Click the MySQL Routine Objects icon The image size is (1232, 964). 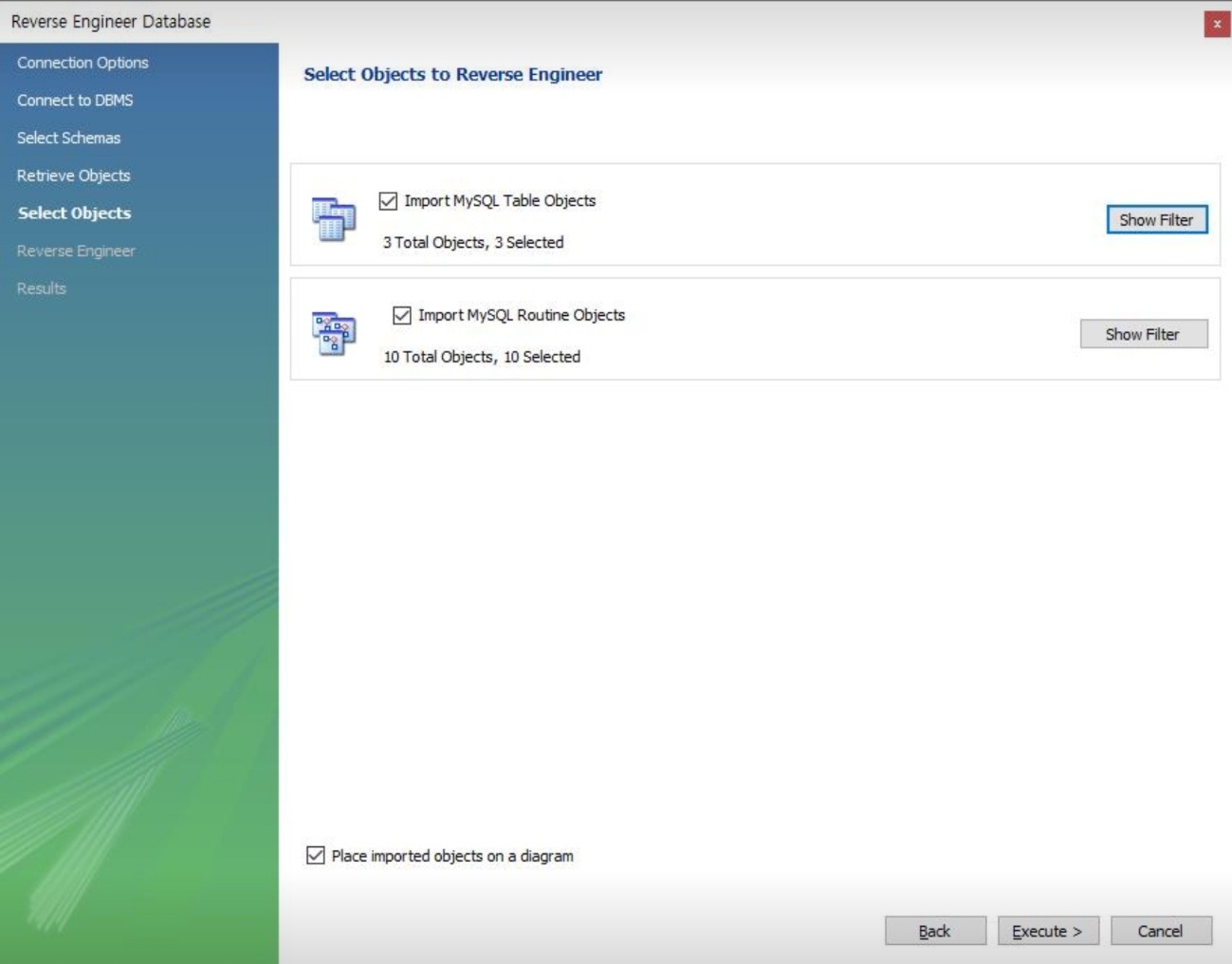click(x=334, y=333)
